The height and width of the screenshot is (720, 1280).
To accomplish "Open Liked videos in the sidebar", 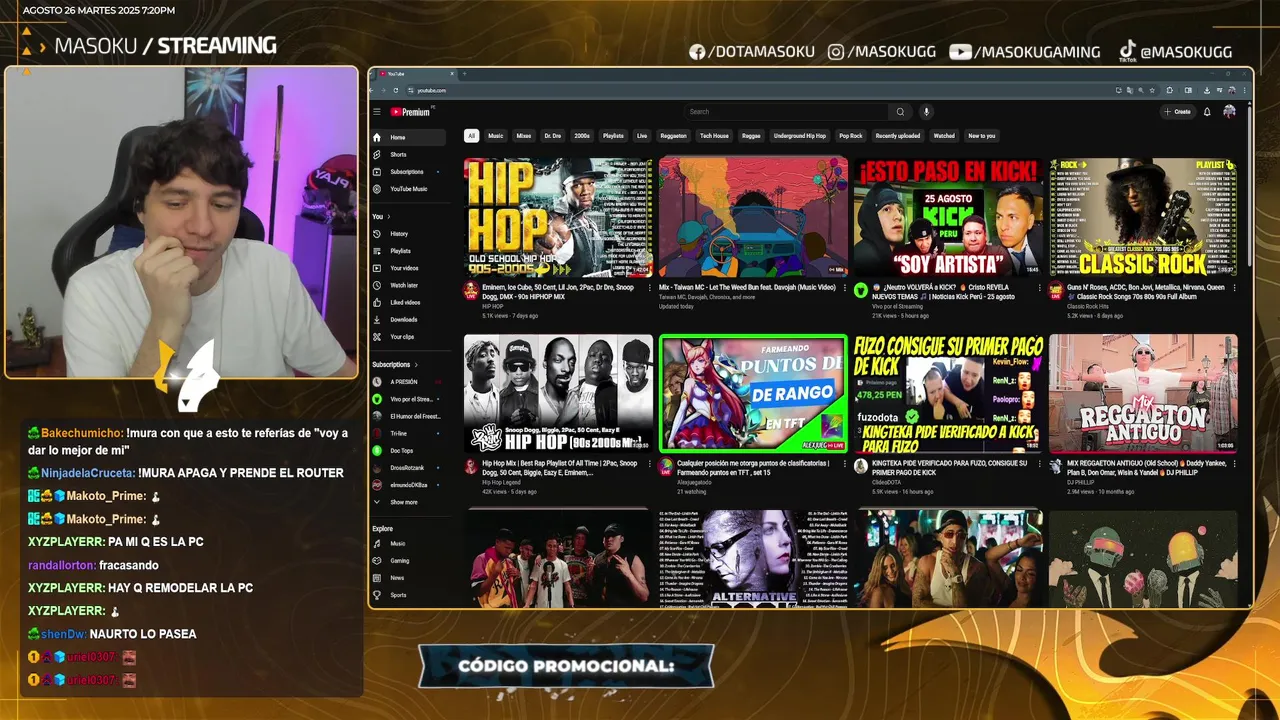I will coord(408,302).
